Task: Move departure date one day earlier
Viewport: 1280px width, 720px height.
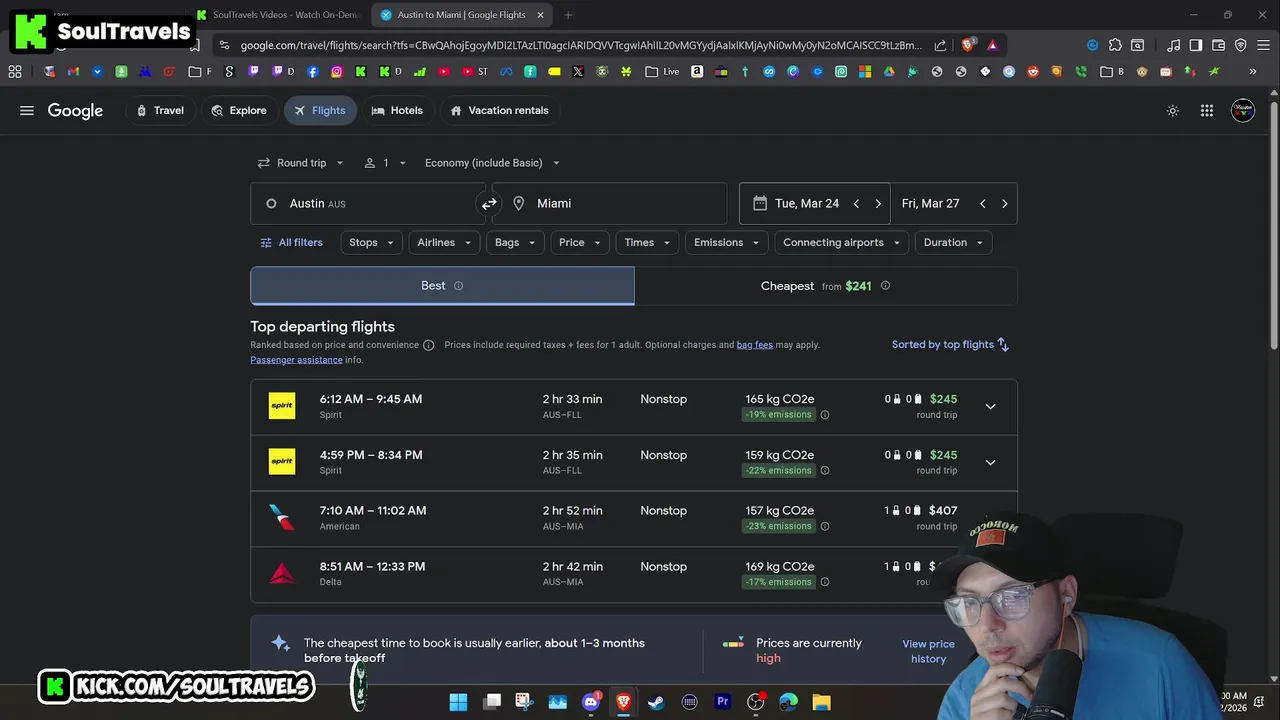Action: point(856,204)
